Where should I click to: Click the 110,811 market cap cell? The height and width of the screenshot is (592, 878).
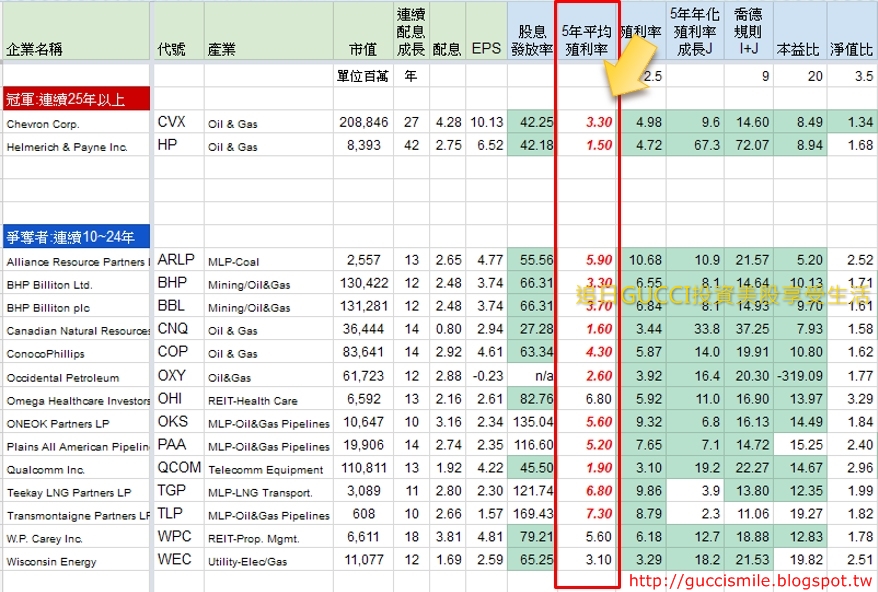point(363,468)
